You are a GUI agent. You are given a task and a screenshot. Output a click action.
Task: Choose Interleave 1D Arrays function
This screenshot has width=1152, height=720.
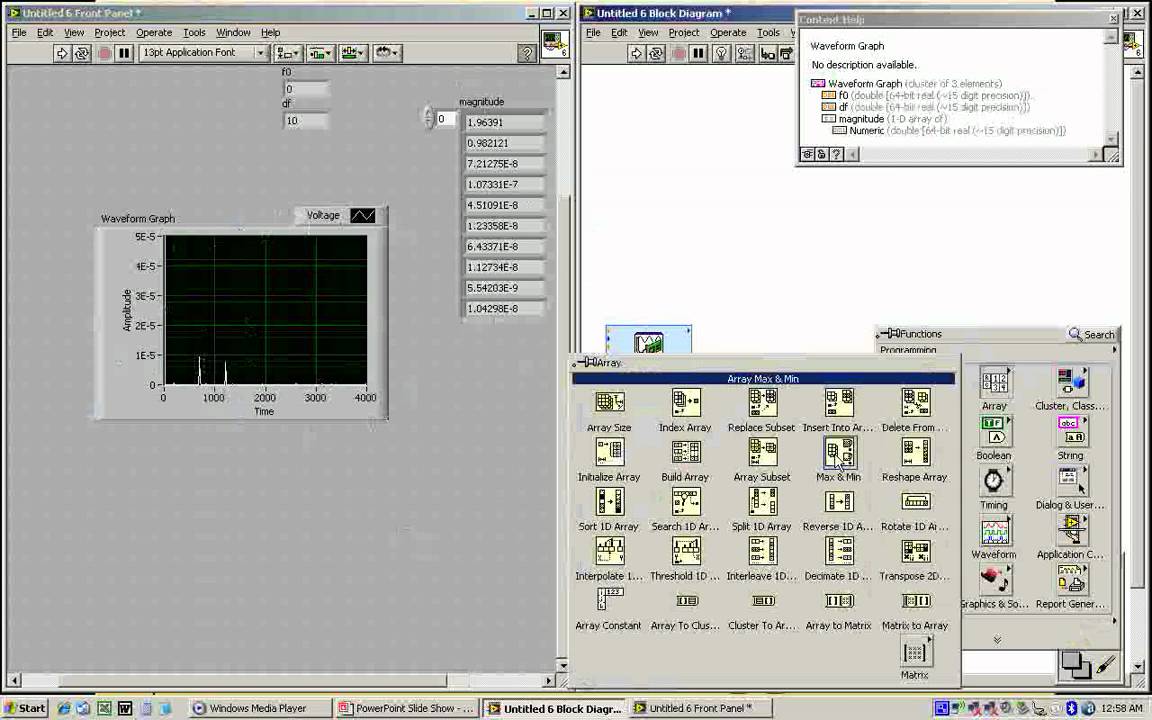[x=762, y=552]
